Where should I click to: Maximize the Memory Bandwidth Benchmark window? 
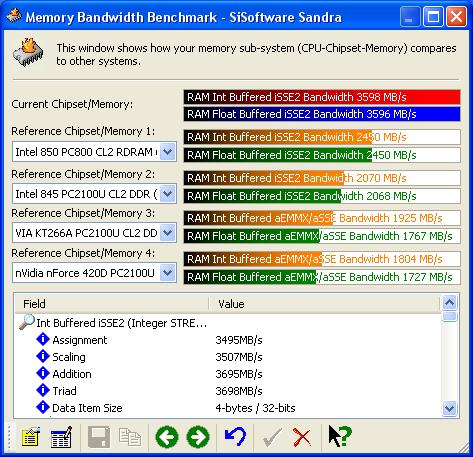[x=433, y=16]
